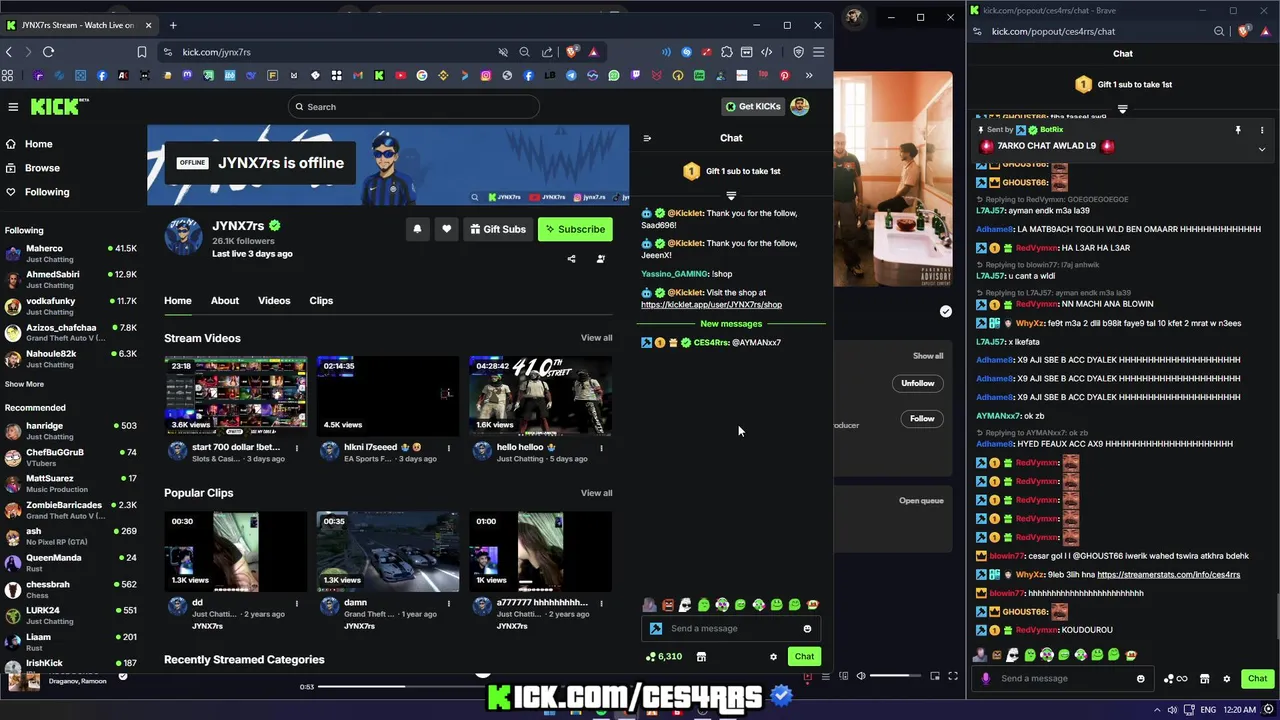The image size is (1280, 720).
Task: Open Windows system tray volume icon
Action: tap(1172, 709)
